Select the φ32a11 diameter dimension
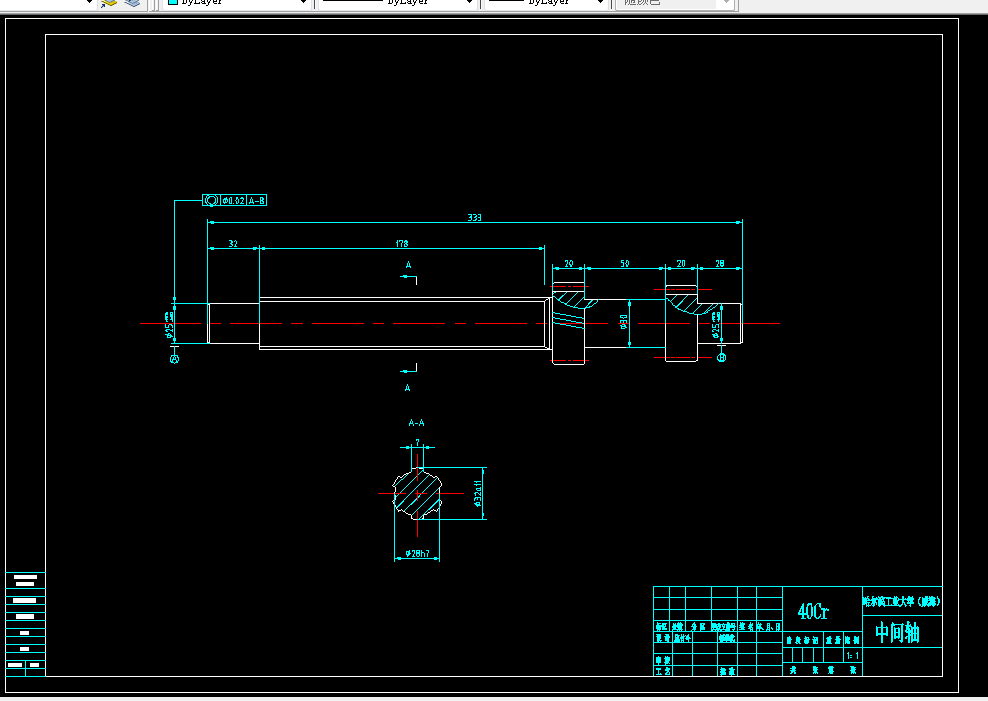This screenshot has height=701, width=988. [478, 494]
